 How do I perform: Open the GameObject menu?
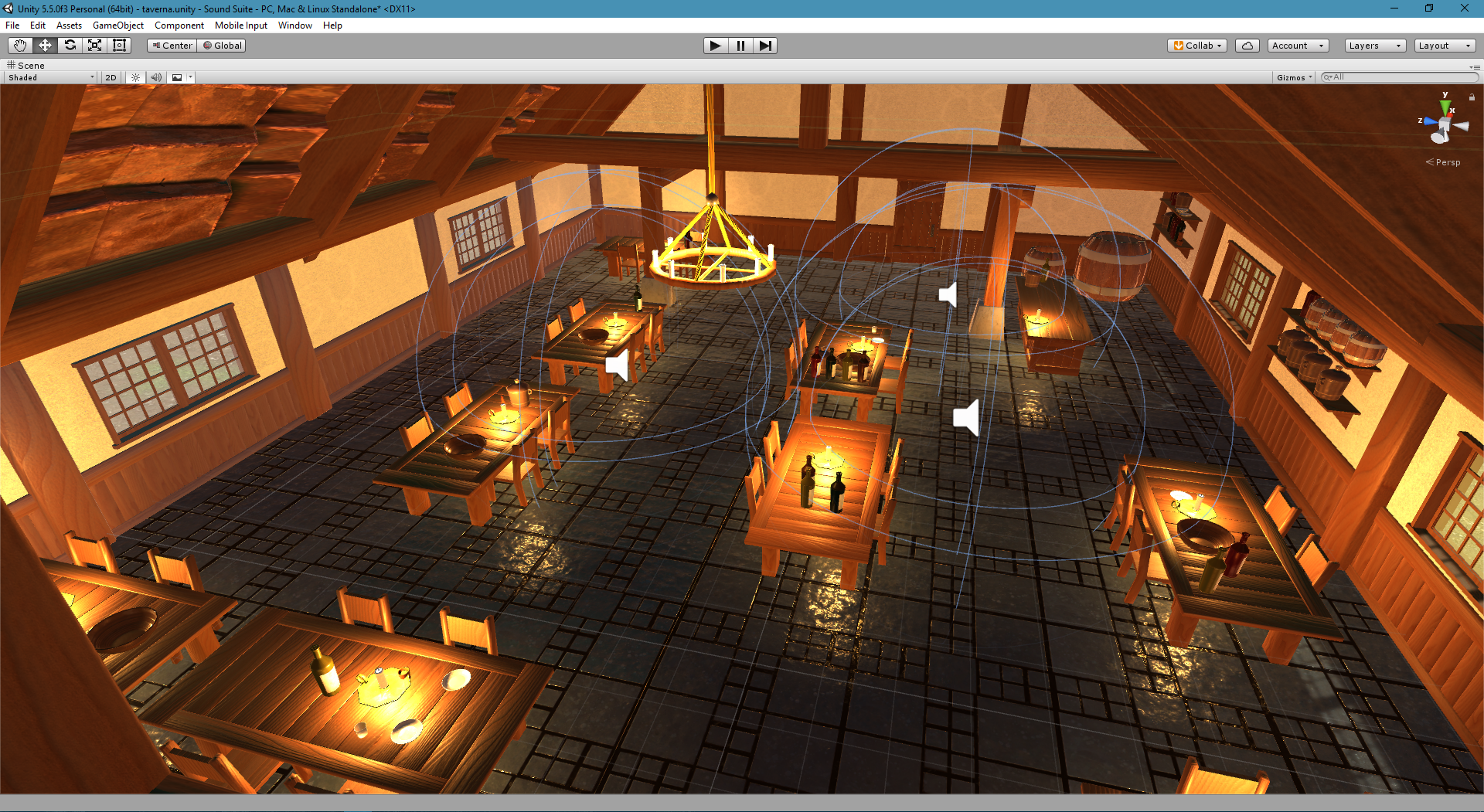coord(117,25)
